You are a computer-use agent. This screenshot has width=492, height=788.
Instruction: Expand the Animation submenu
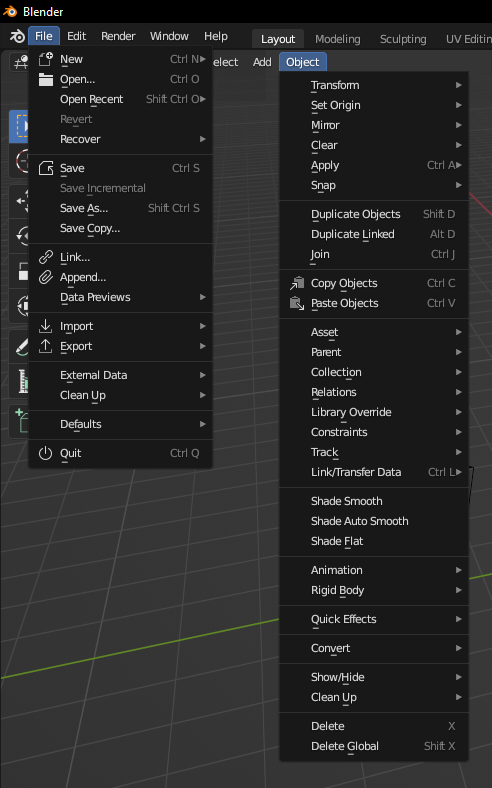pos(374,570)
